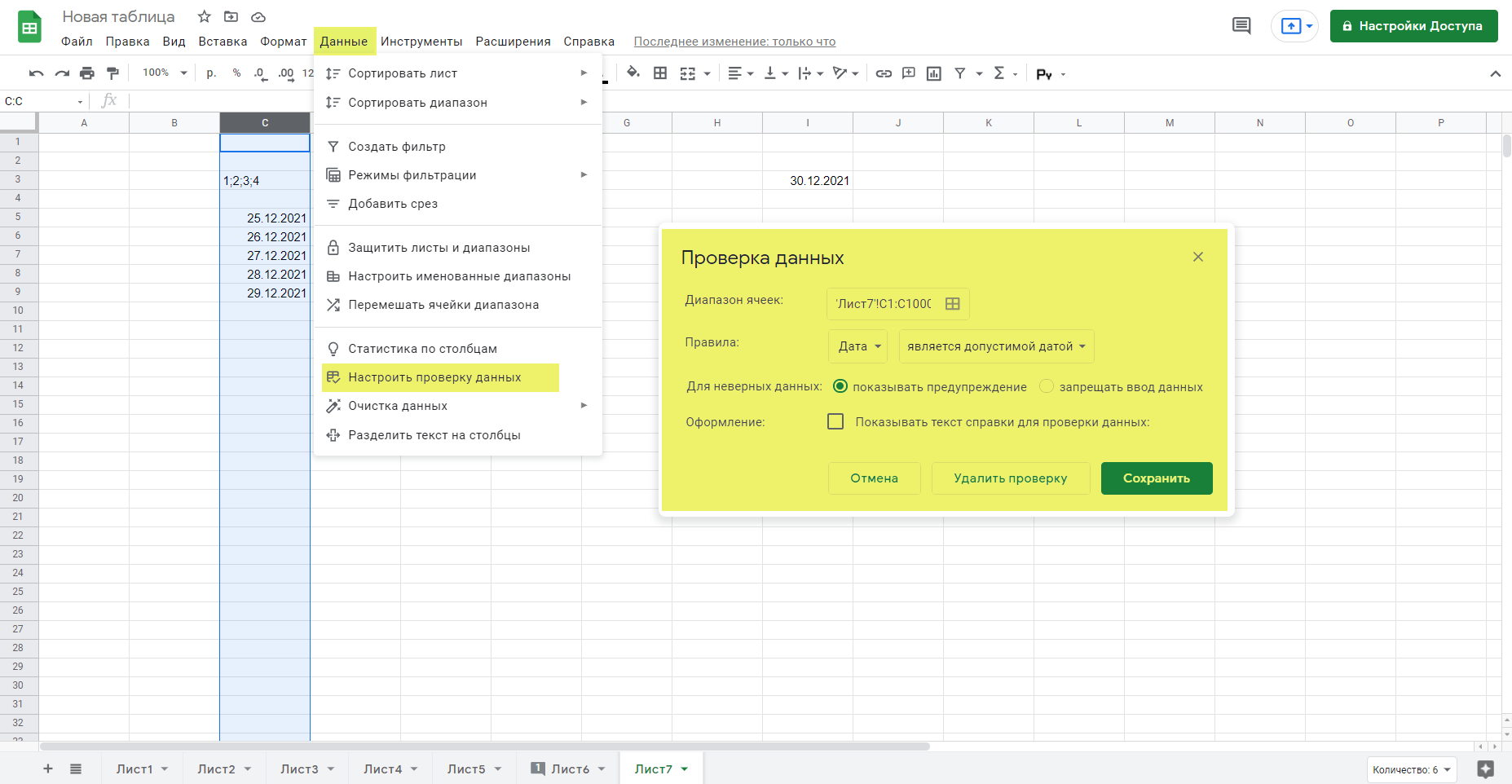
Task: Click the star icon next to title
Action: click(204, 16)
